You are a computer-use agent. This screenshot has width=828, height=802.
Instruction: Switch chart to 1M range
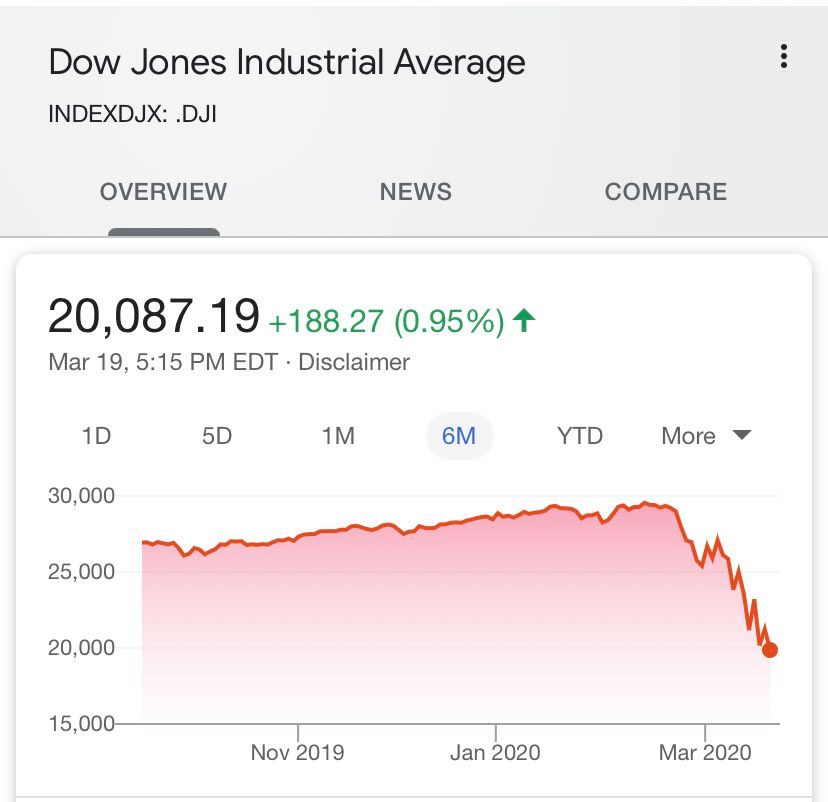point(338,436)
